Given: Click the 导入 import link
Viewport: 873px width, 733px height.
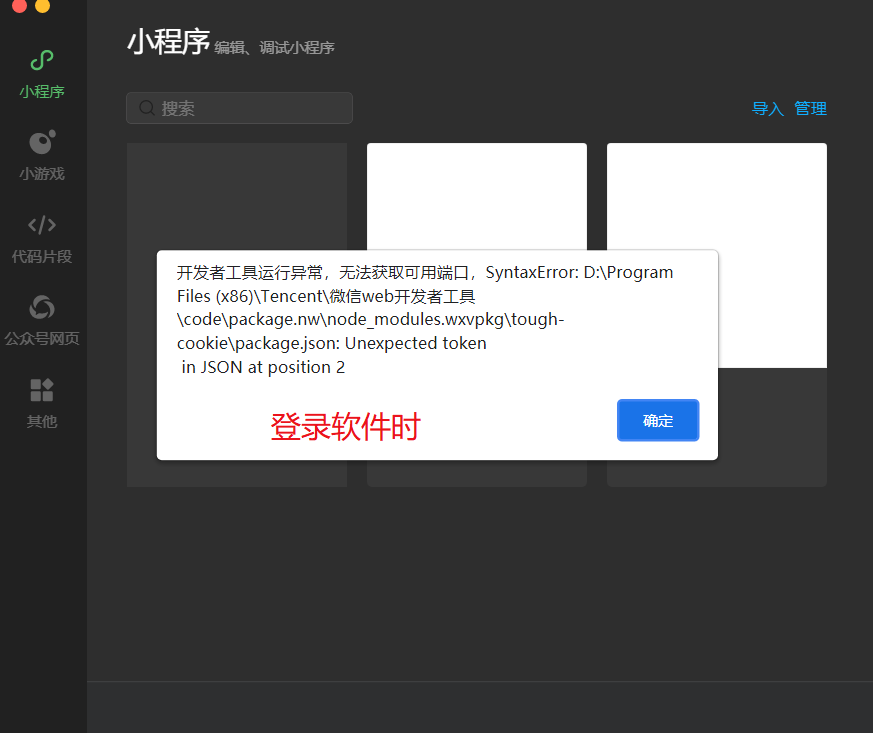Looking at the screenshot, I should click(767, 109).
